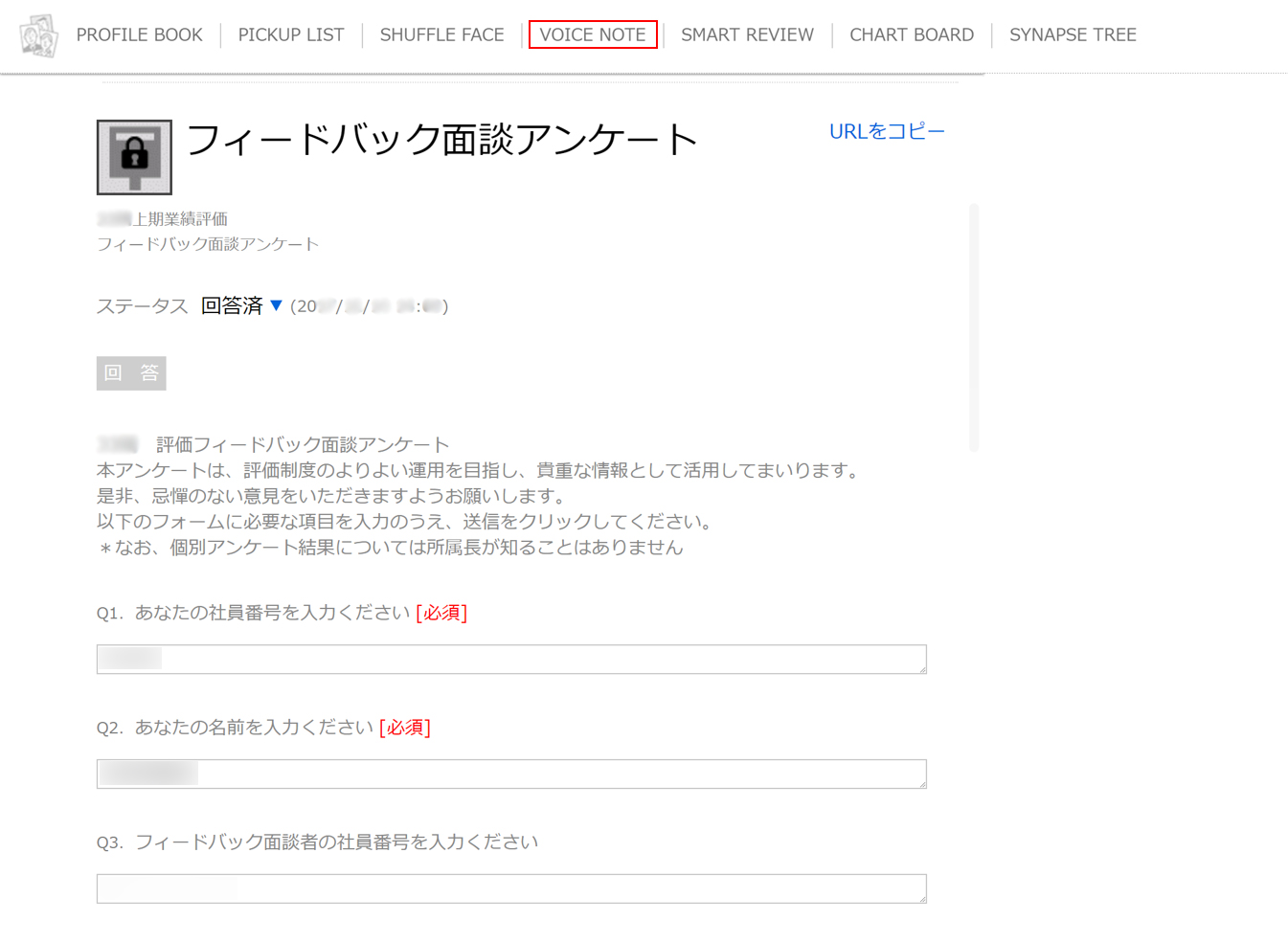Screen dimensions: 1288x943
Task: Click the locked survey icon beside the title
Action: tap(134, 157)
